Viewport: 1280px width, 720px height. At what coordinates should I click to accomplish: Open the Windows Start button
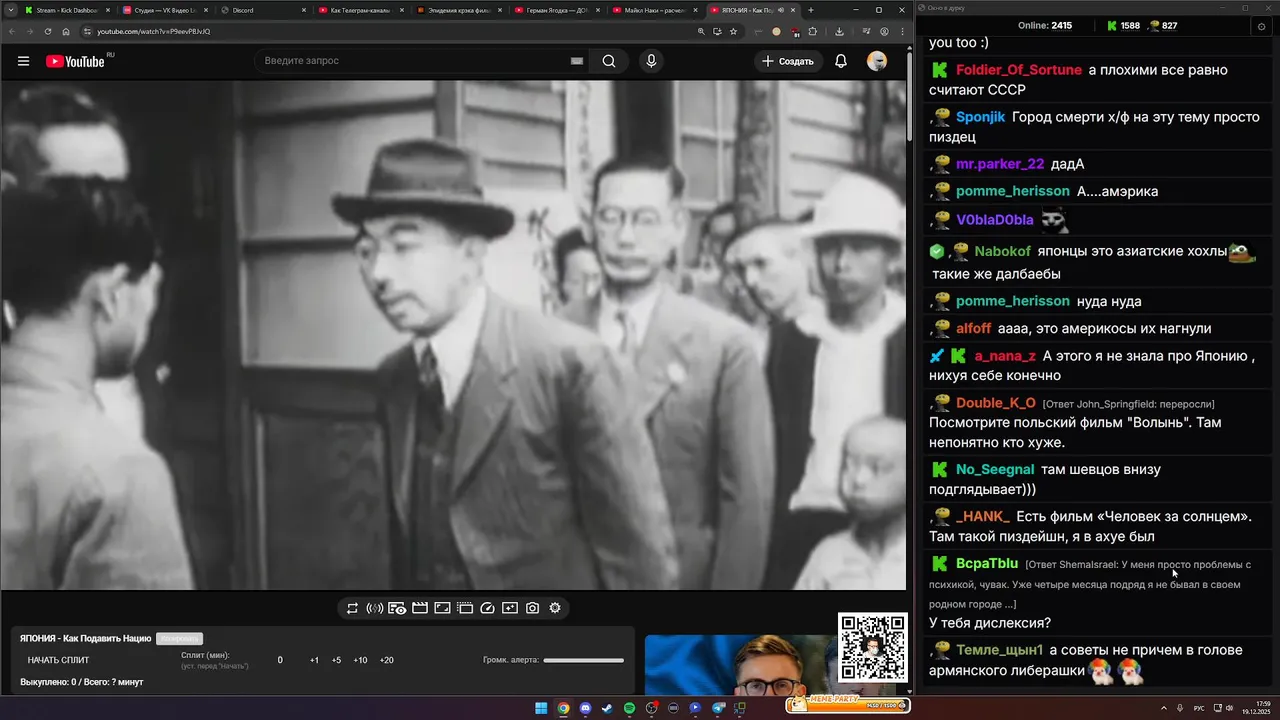point(541,708)
